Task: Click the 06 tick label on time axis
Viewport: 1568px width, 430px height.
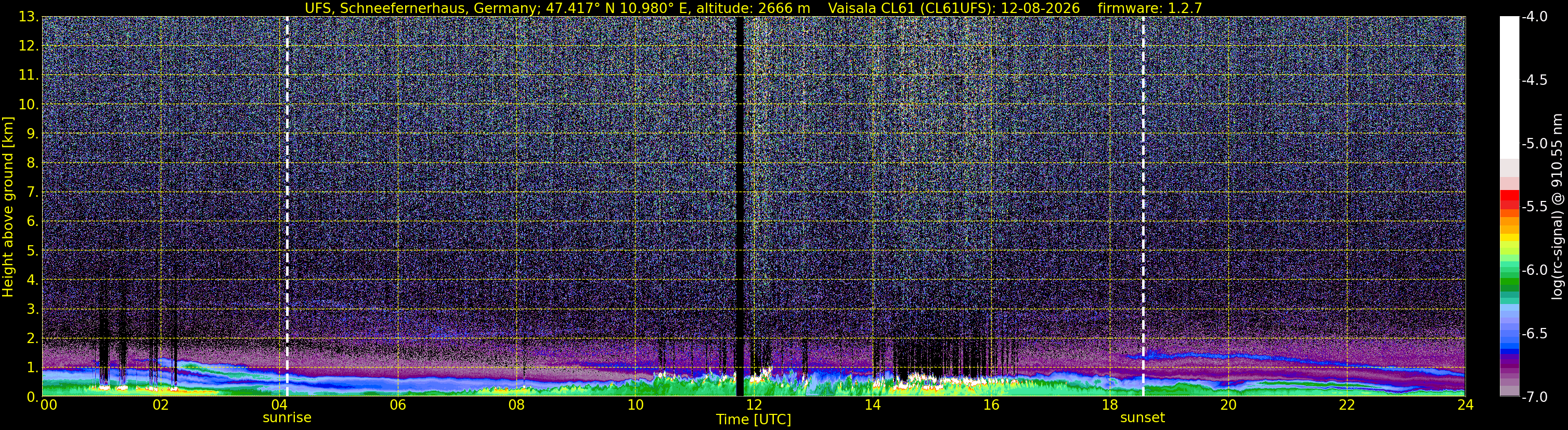Action: pos(397,405)
